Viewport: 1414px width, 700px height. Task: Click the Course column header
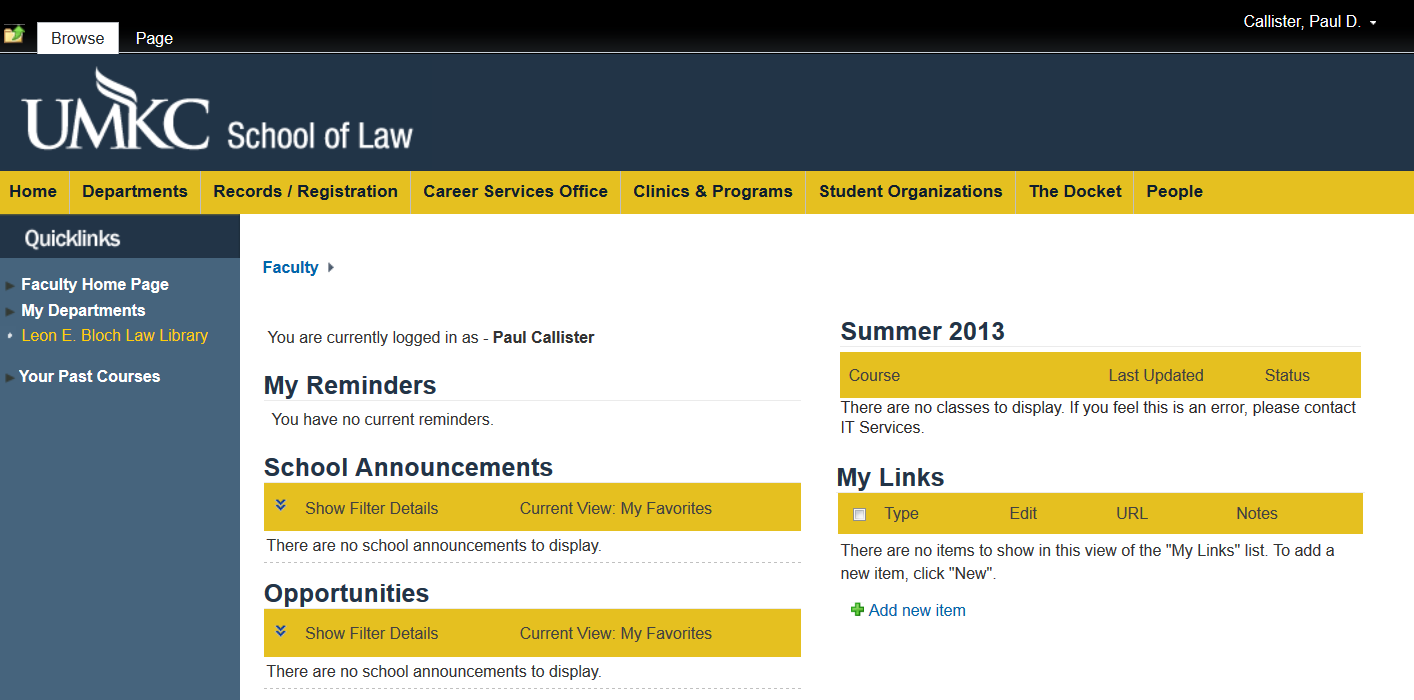click(x=874, y=375)
